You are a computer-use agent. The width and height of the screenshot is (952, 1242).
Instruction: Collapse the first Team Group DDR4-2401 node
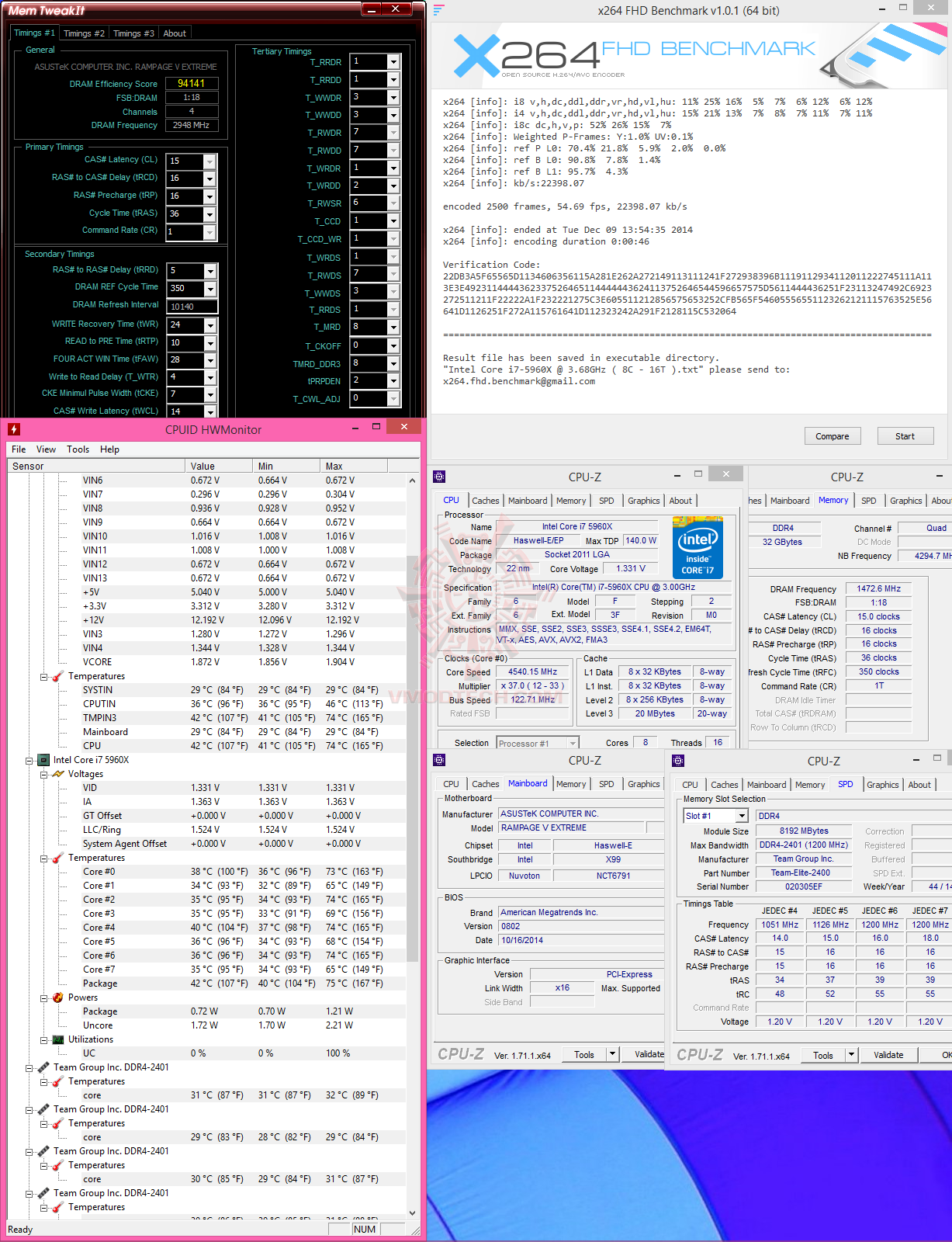(x=29, y=1067)
